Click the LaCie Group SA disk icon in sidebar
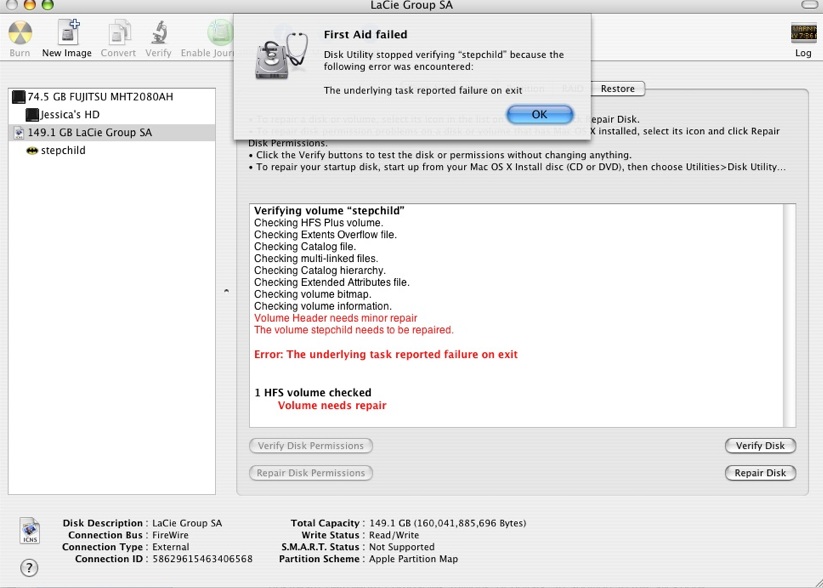This screenshot has width=823, height=588. click(19, 132)
